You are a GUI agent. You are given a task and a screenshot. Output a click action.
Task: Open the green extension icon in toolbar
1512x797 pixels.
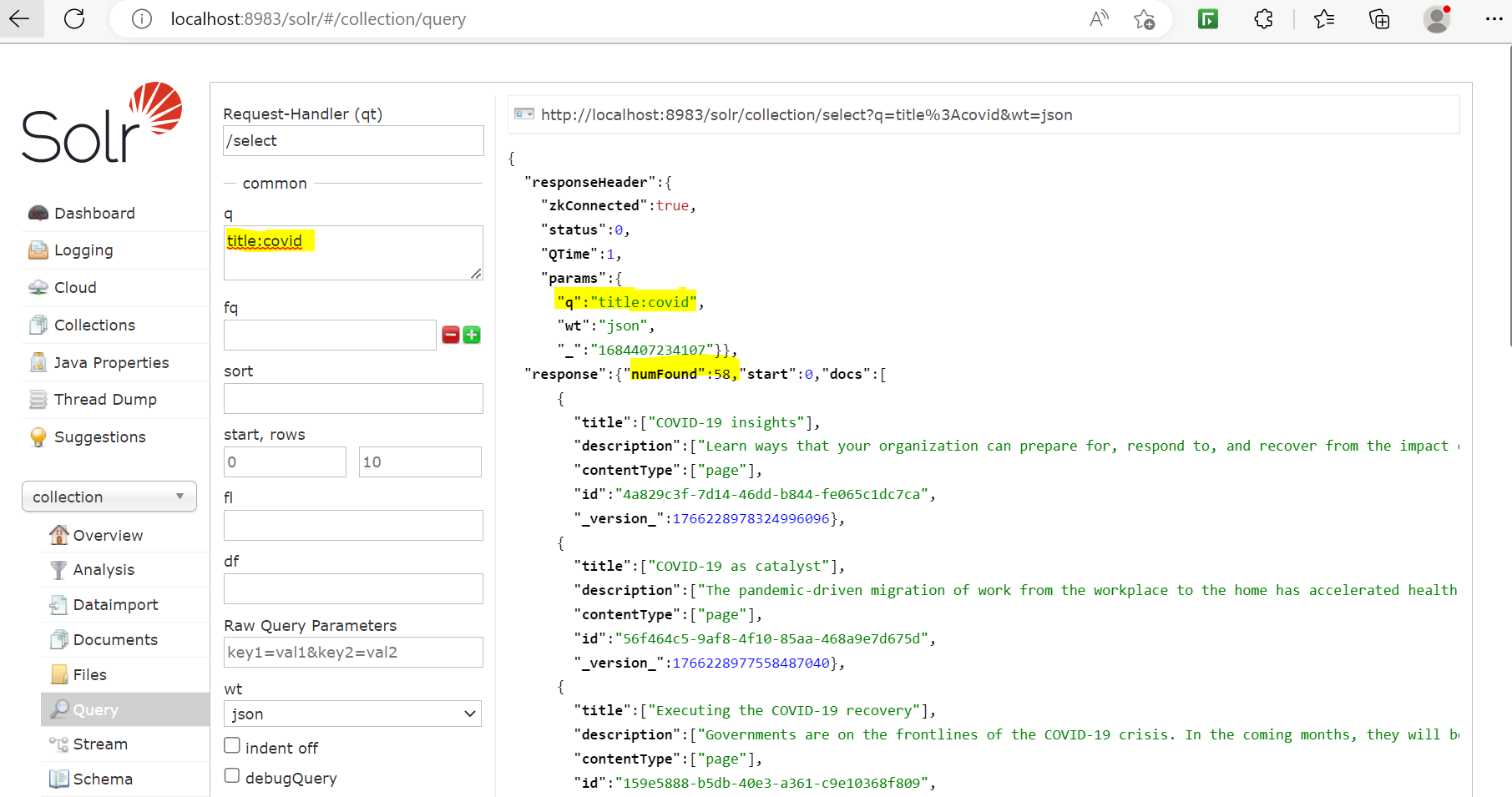1208,18
